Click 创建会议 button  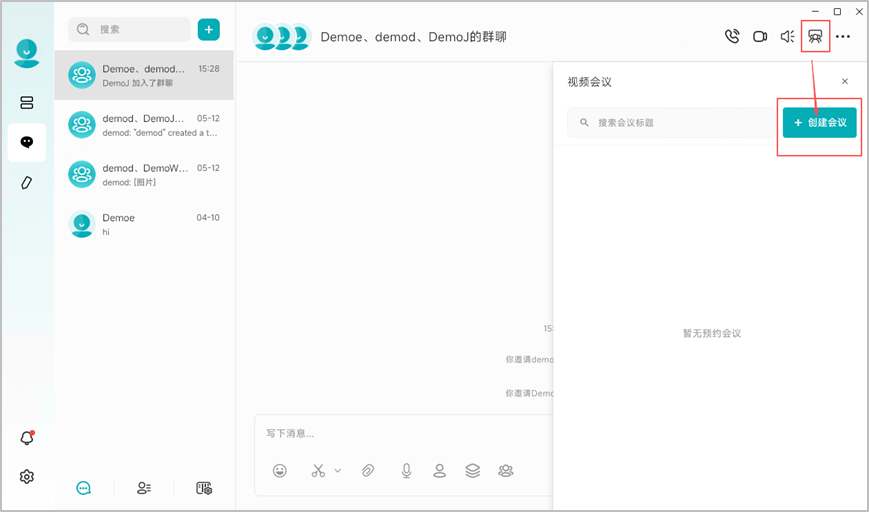point(820,122)
